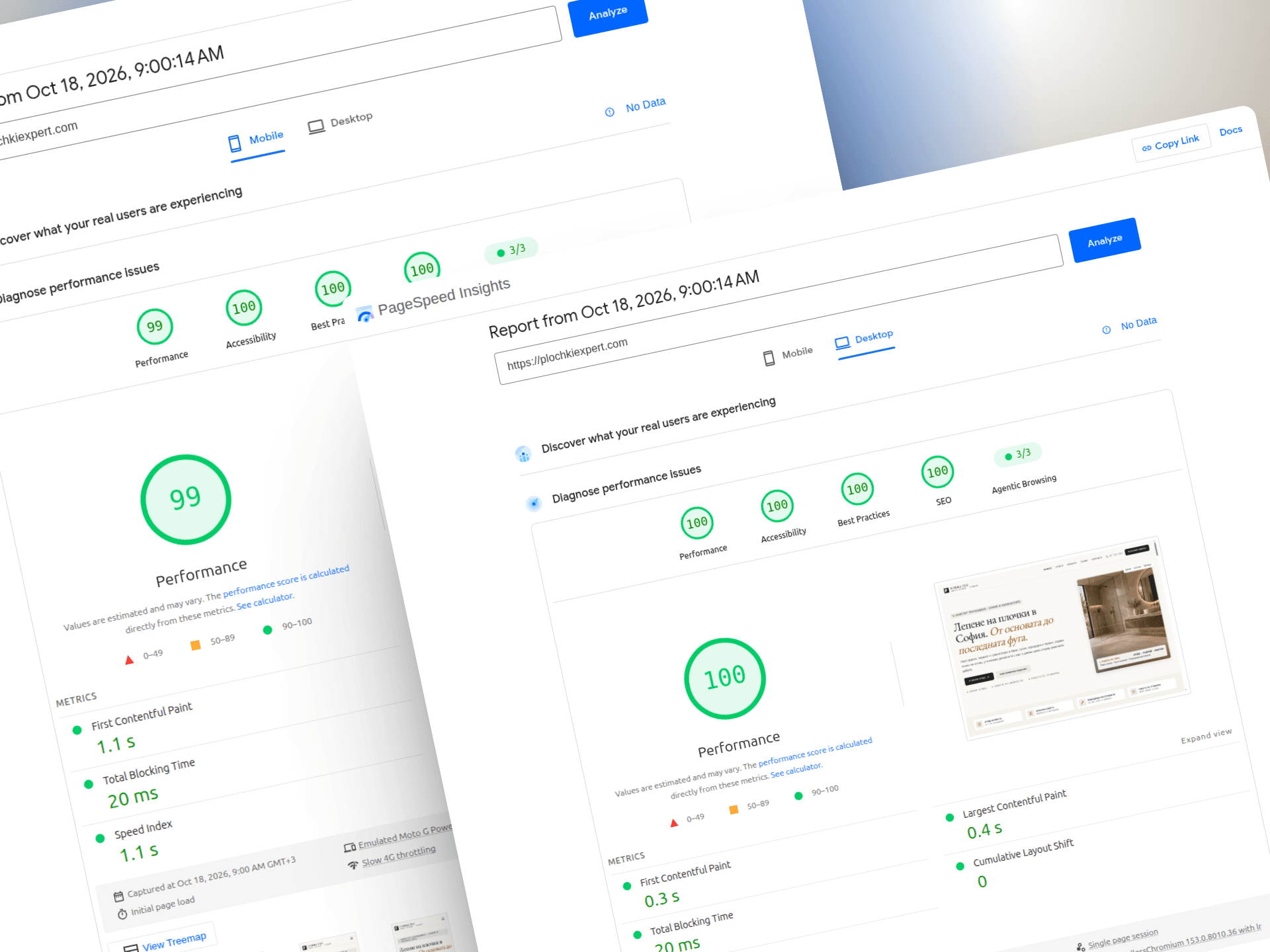Viewport: 1270px width, 952px height.
Task: Select the 100 SEO gauge in front report
Action: tap(937, 472)
